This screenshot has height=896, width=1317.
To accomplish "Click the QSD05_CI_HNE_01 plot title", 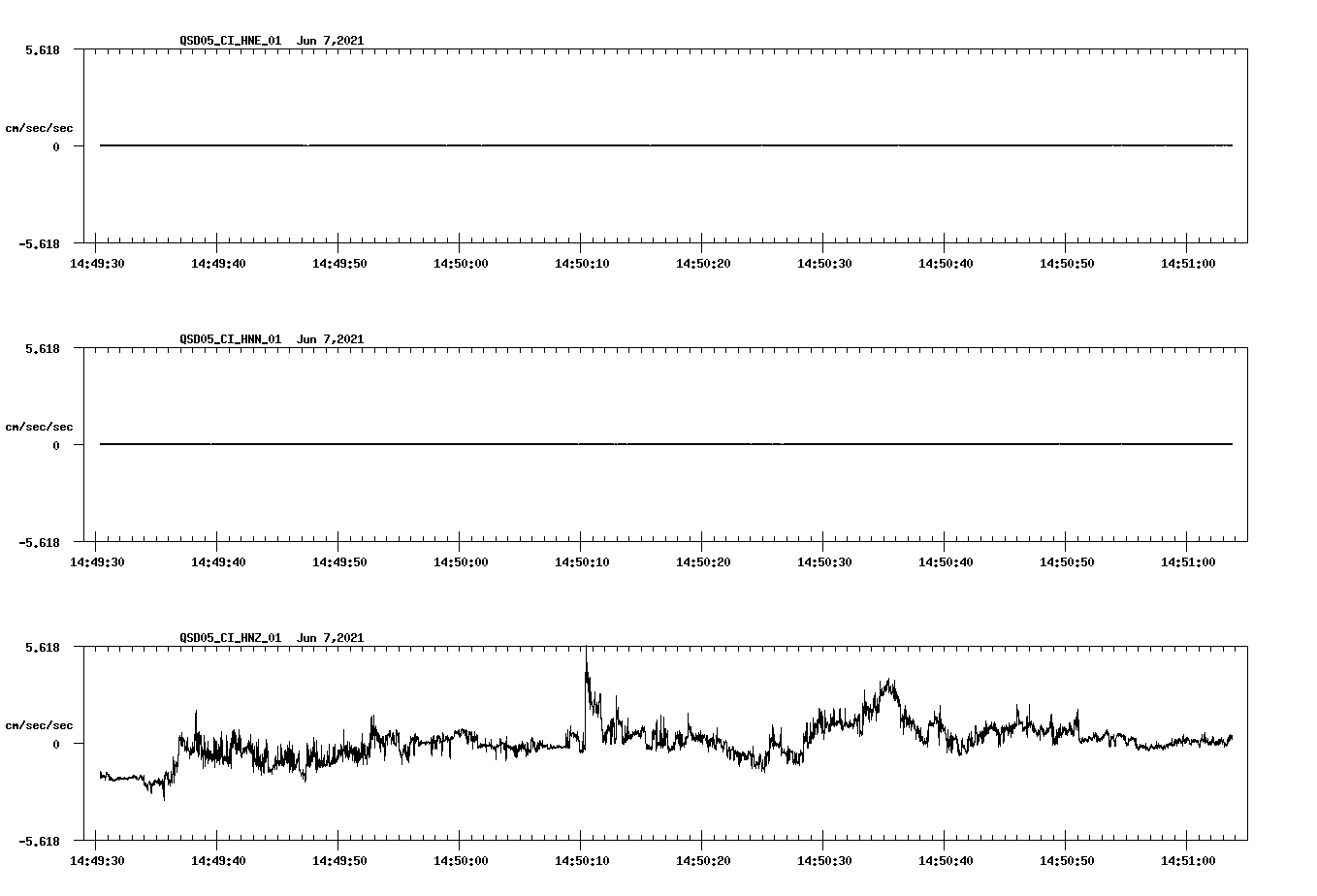I will pos(272,41).
